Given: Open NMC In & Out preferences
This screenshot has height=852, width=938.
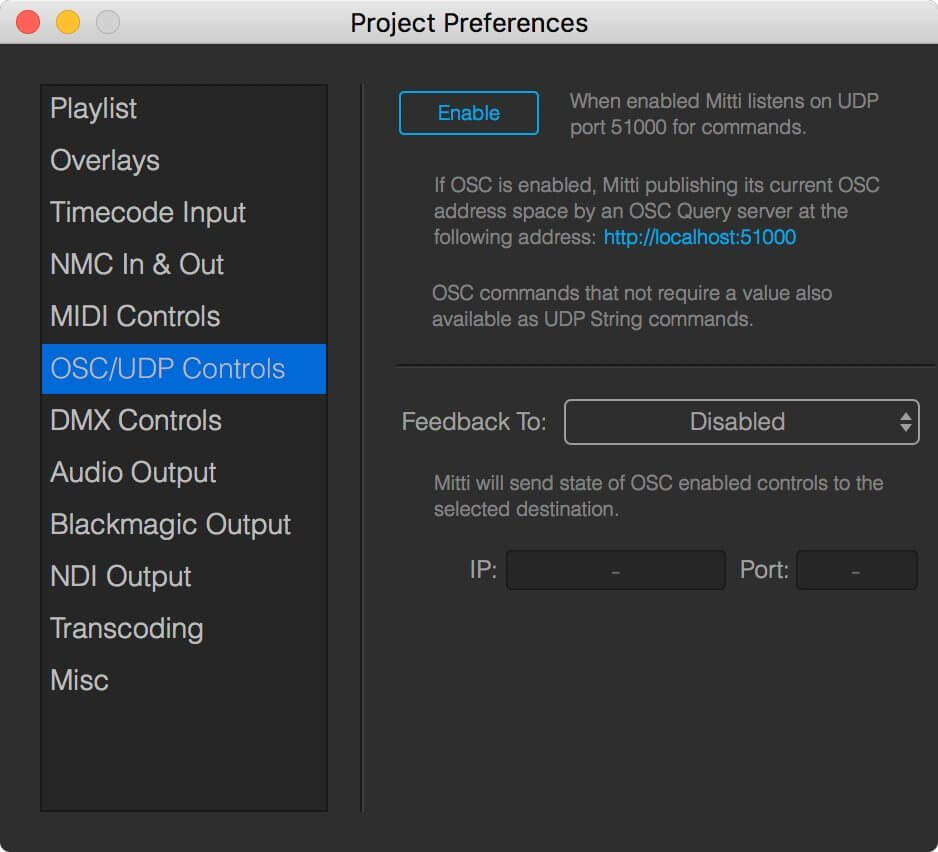Looking at the screenshot, I should click(x=184, y=264).
